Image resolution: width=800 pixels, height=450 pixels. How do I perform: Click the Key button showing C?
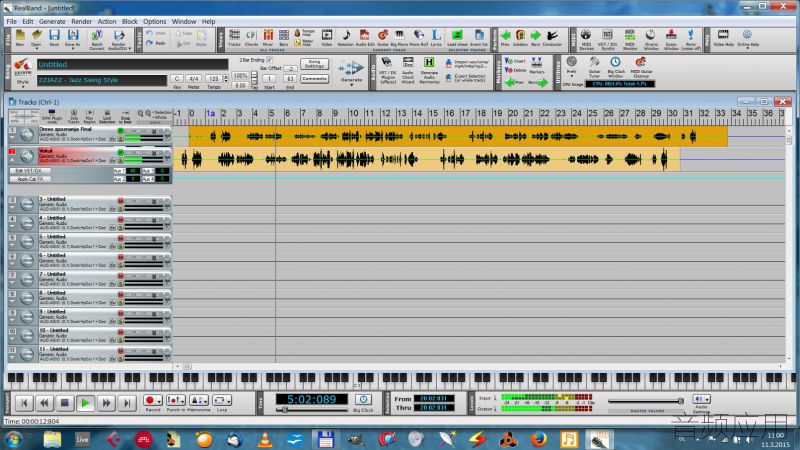177,79
